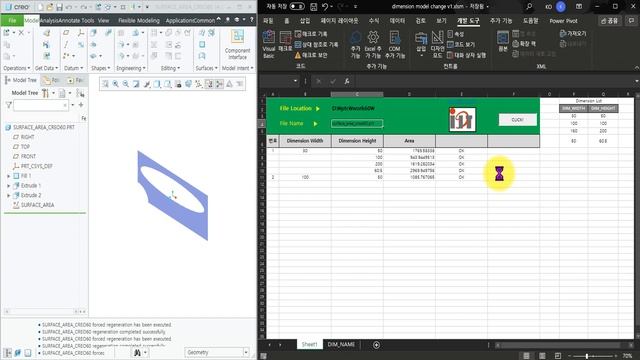Open Excel Power Pivot tab
640x360 pixels.
563,21
